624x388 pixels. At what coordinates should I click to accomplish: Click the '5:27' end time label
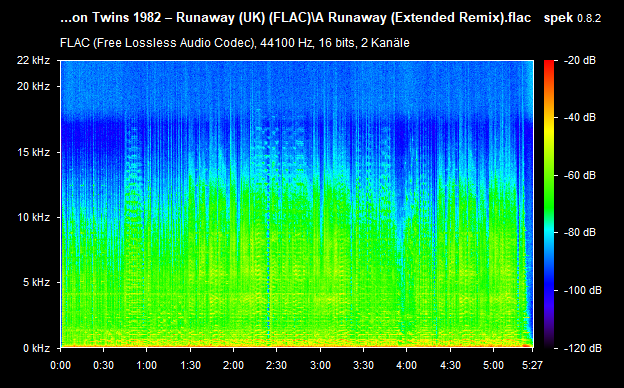[x=532, y=365]
